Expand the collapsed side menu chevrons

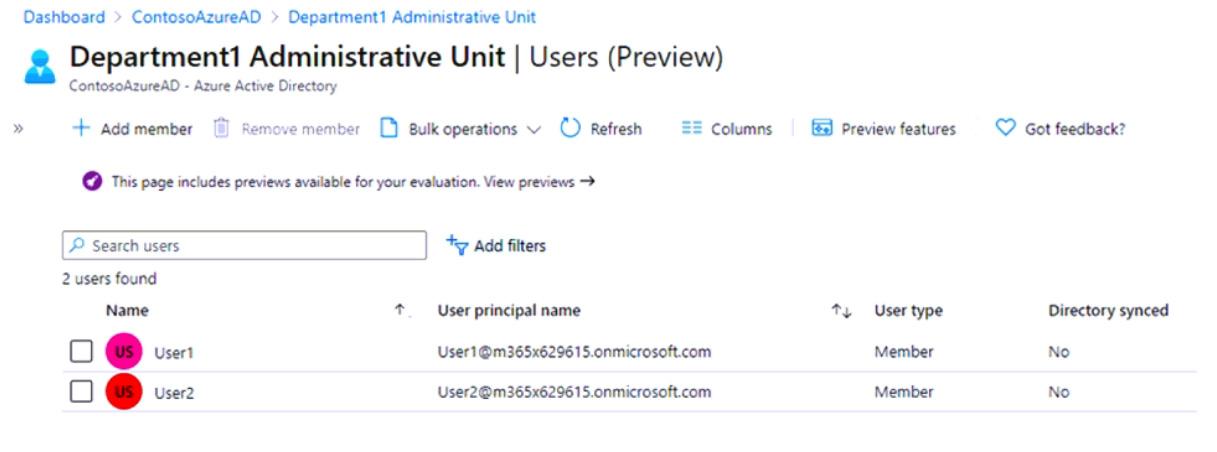pos(18,128)
